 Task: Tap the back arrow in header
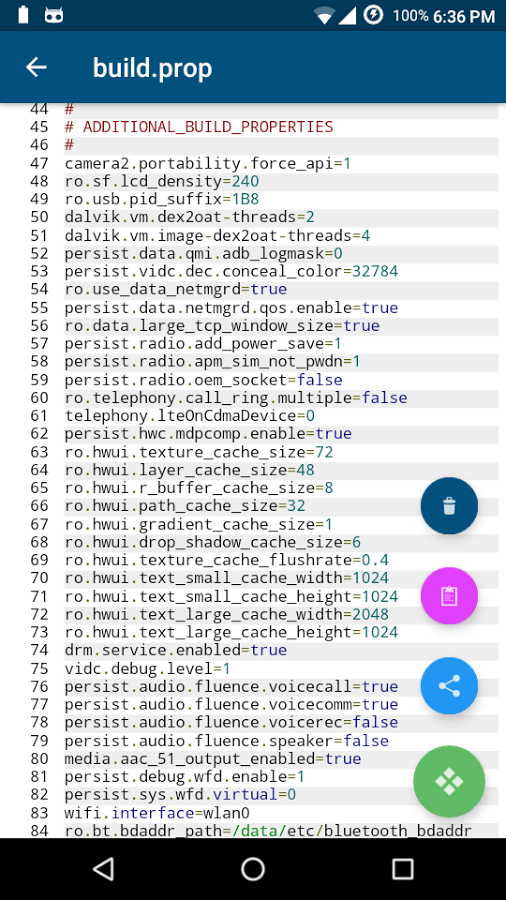(36, 67)
